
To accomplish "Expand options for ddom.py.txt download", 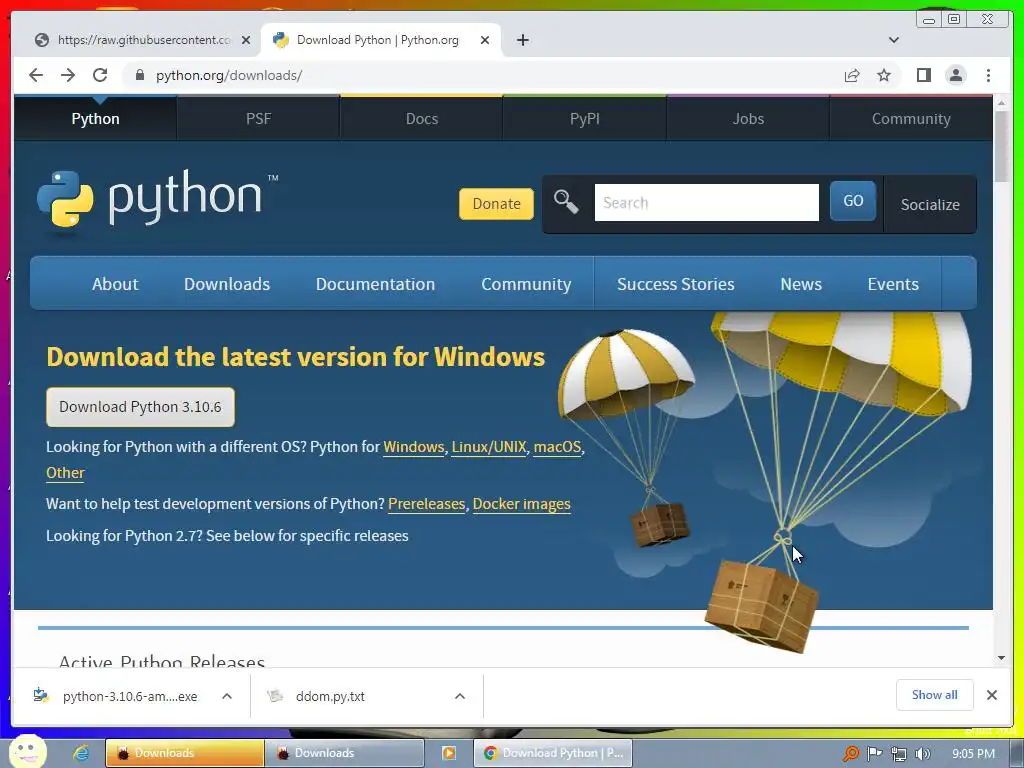I will coord(460,696).
